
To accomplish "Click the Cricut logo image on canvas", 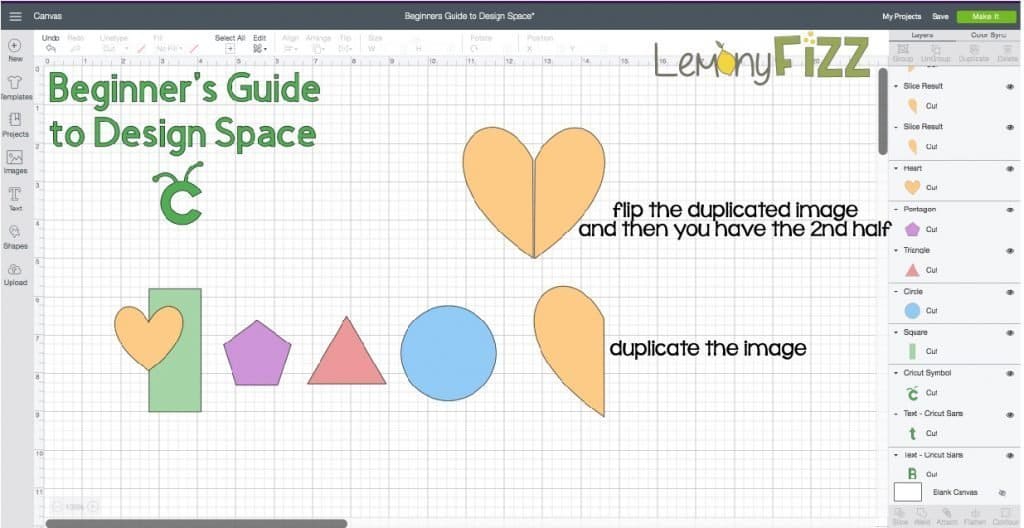I will (x=178, y=193).
